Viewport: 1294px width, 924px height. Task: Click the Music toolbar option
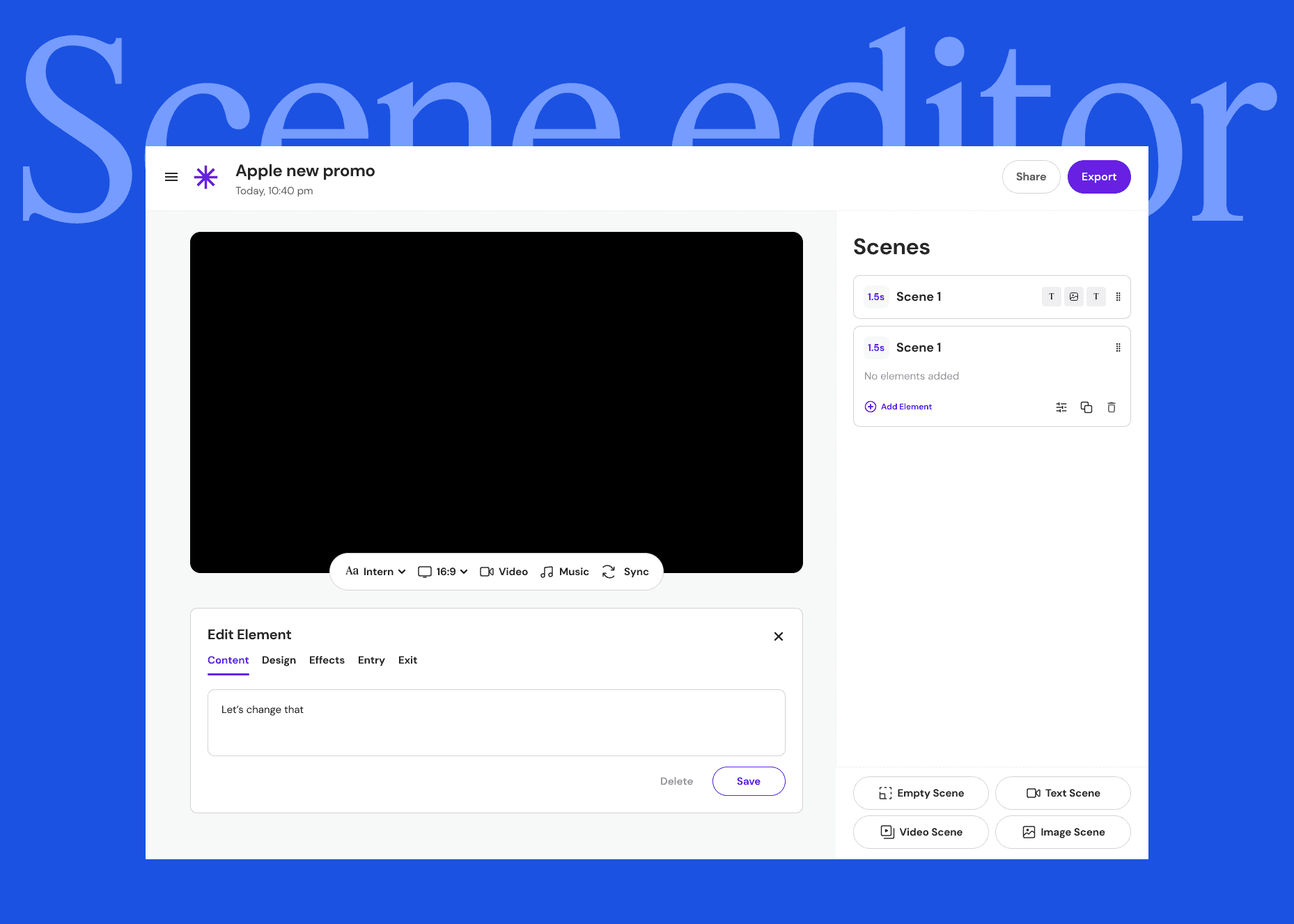click(565, 572)
